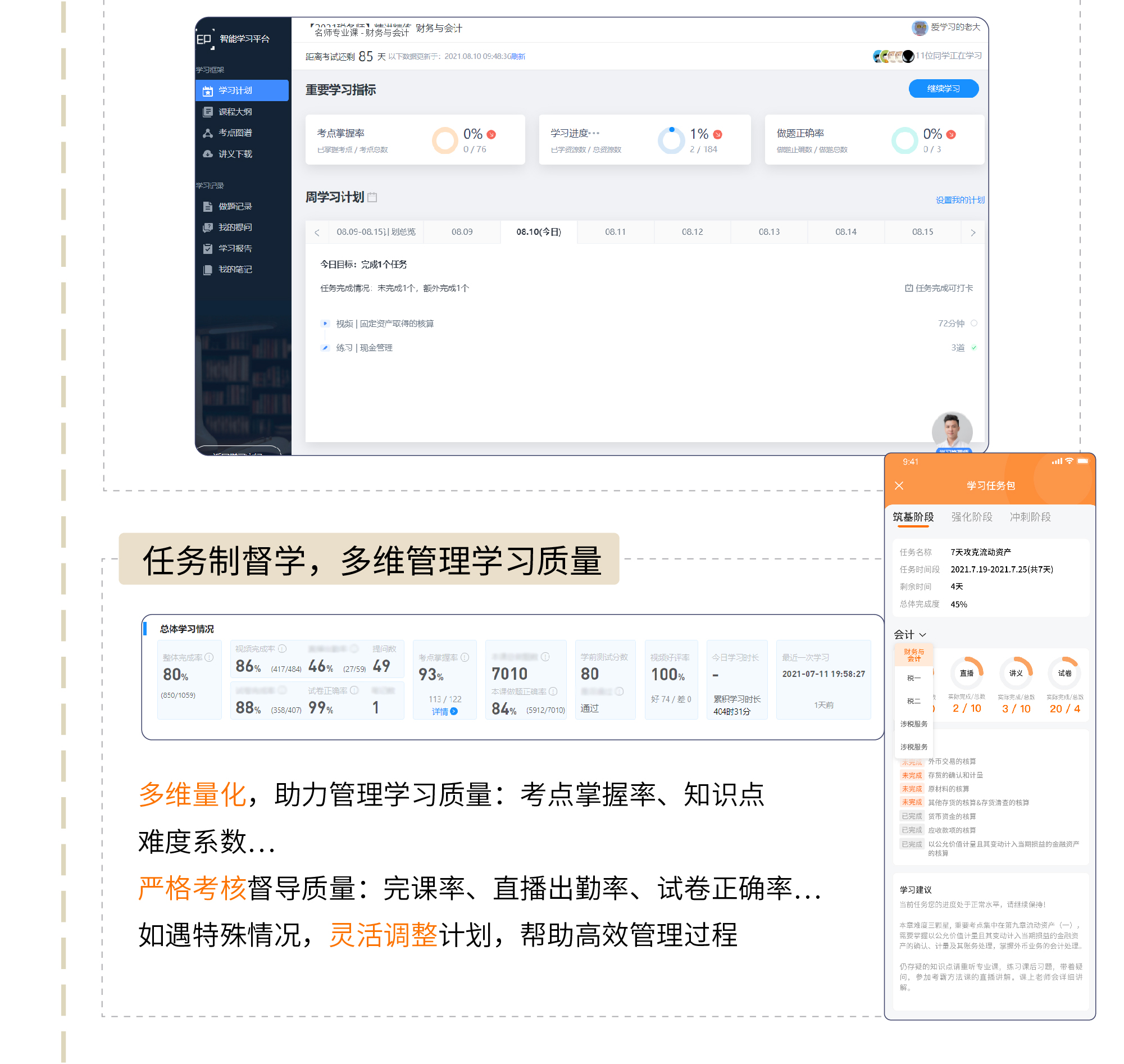Screen dimensions: 1124x1064
Task: Click info icon next to 试卷正确率
Action: pyautogui.click(x=354, y=691)
